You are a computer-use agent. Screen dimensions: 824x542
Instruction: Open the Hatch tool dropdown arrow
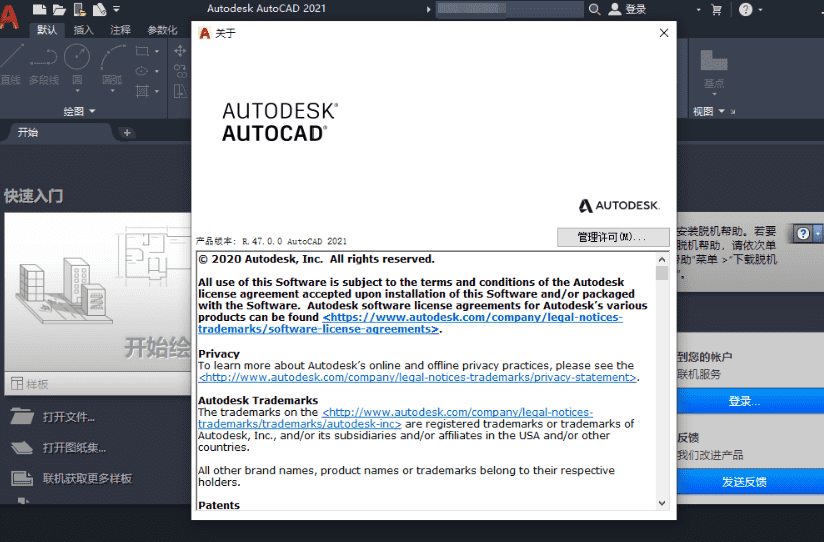(x=157, y=91)
